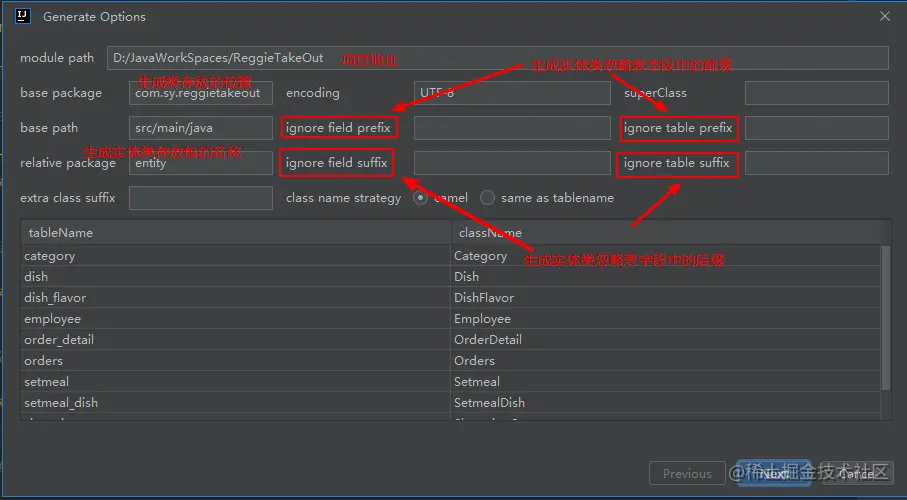Image resolution: width=907 pixels, height=500 pixels.
Task: Select the employee table name cell
Action: [x=236, y=319]
